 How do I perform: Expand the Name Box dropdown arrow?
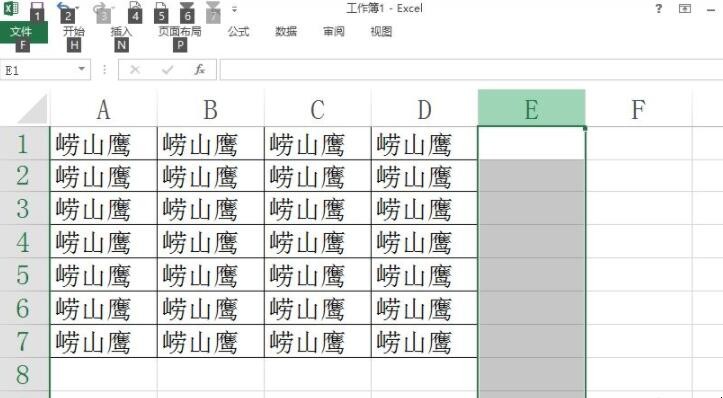point(82,69)
